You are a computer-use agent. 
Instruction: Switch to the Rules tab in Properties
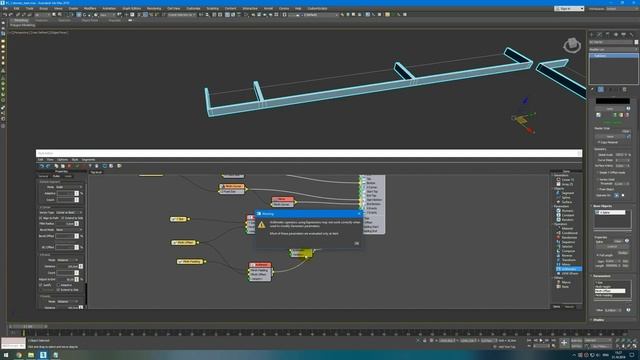tap(56, 176)
